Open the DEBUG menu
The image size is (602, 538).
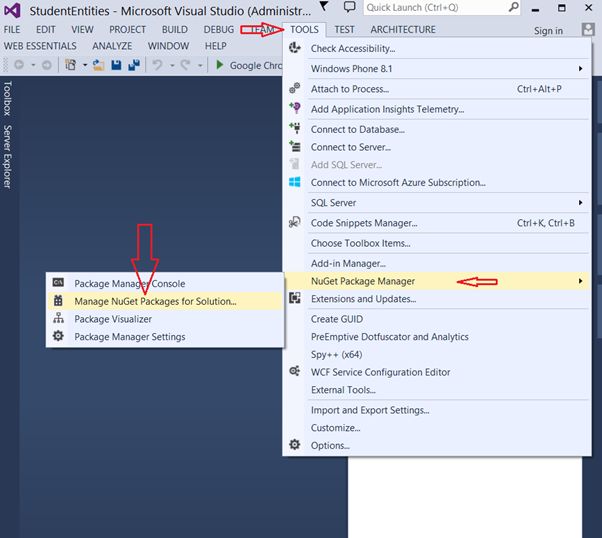pos(219,30)
